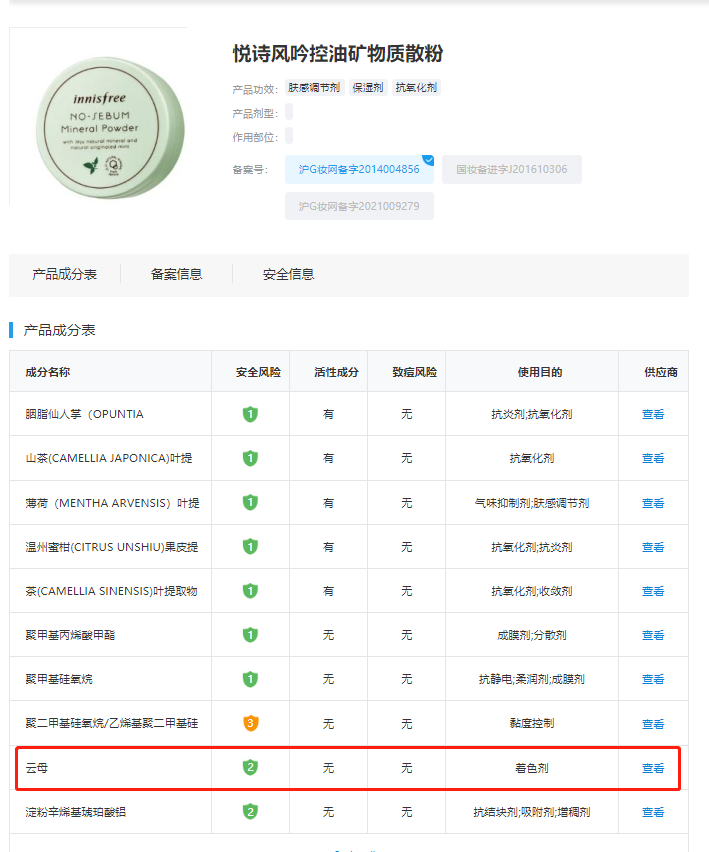Click 查看 supplier link for 山茶 叶提

coord(653,458)
